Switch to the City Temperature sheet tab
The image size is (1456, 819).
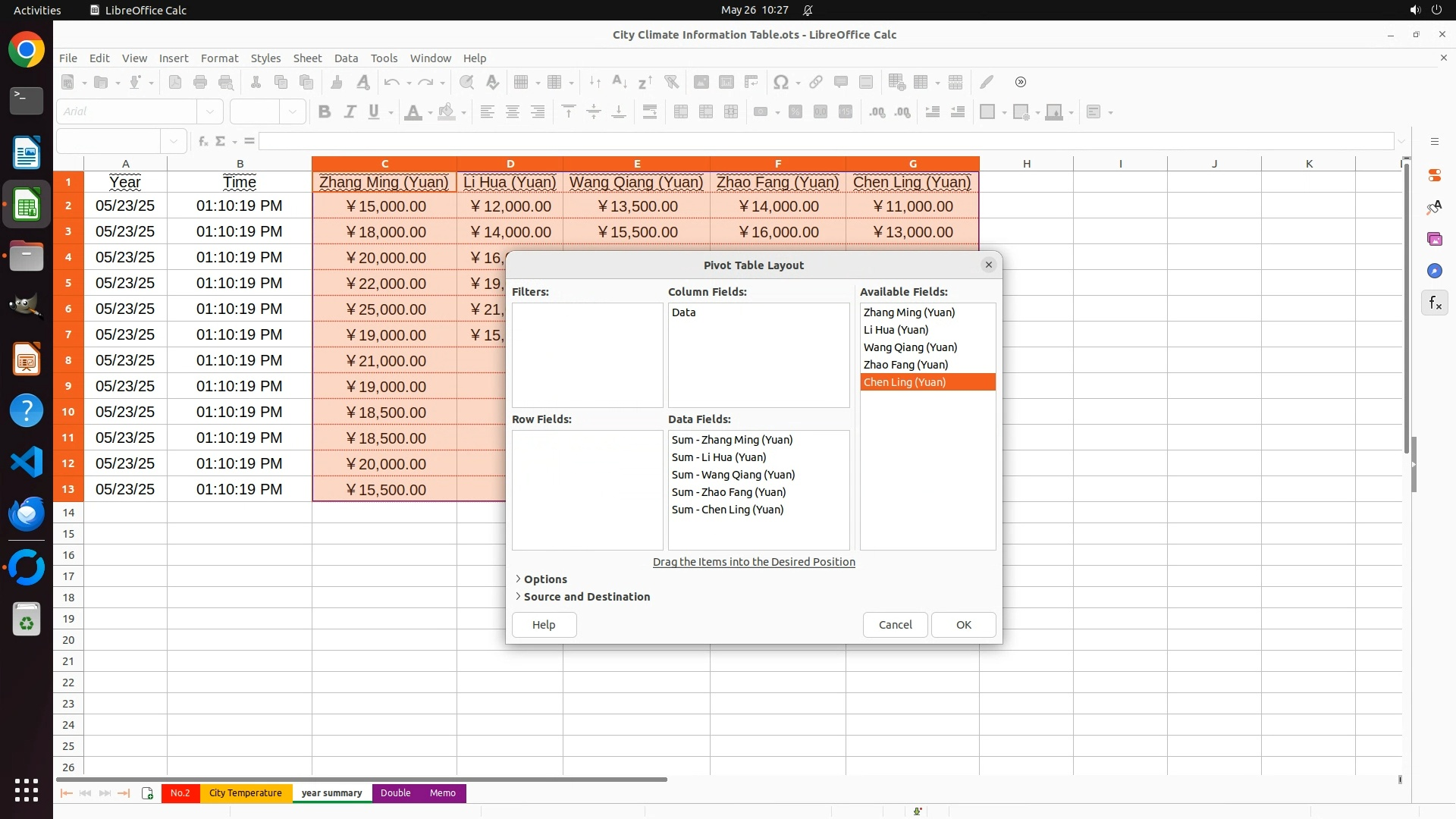click(245, 793)
